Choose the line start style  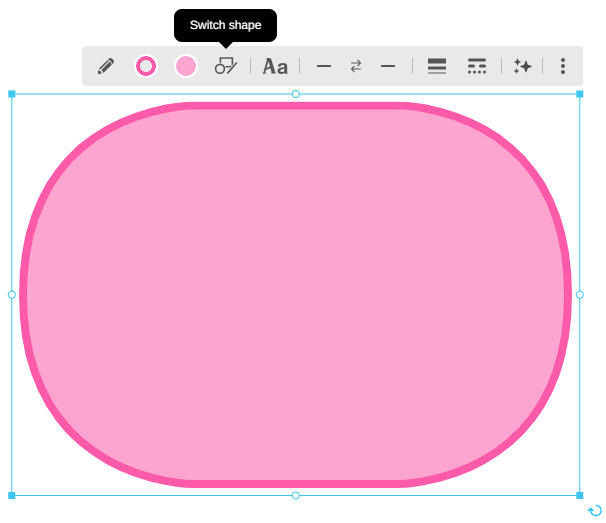[x=324, y=66]
